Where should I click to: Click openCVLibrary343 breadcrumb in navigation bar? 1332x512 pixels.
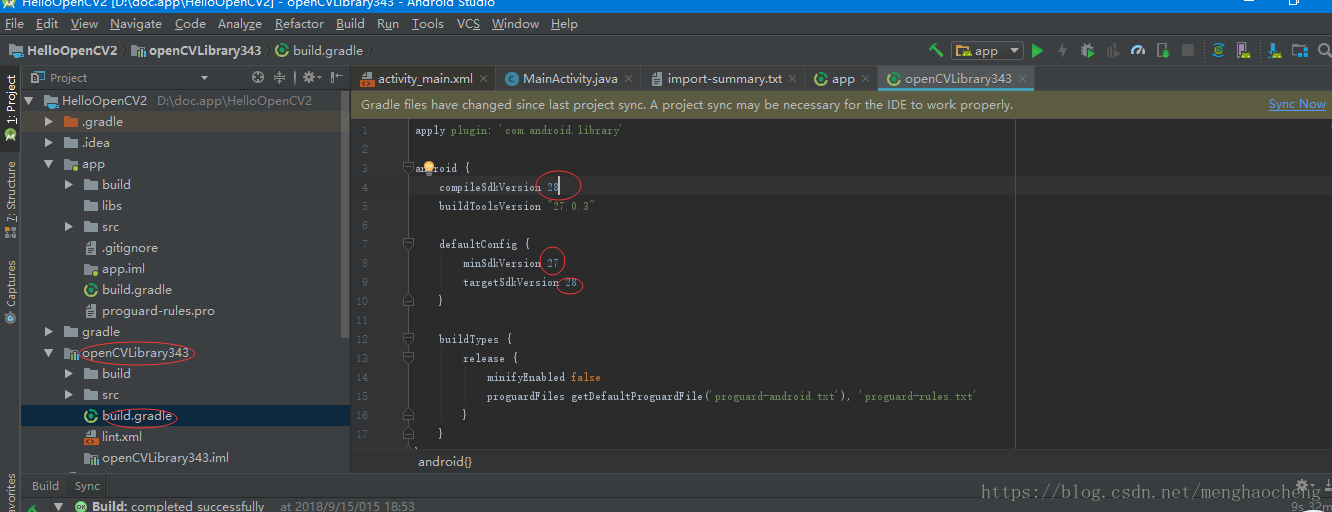(196, 50)
